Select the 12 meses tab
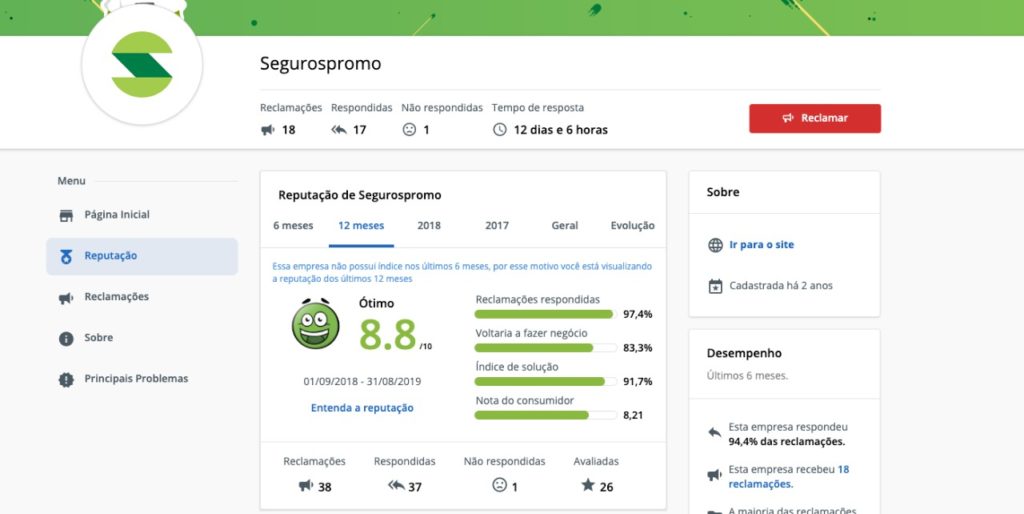The image size is (1024, 514). tap(361, 226)
